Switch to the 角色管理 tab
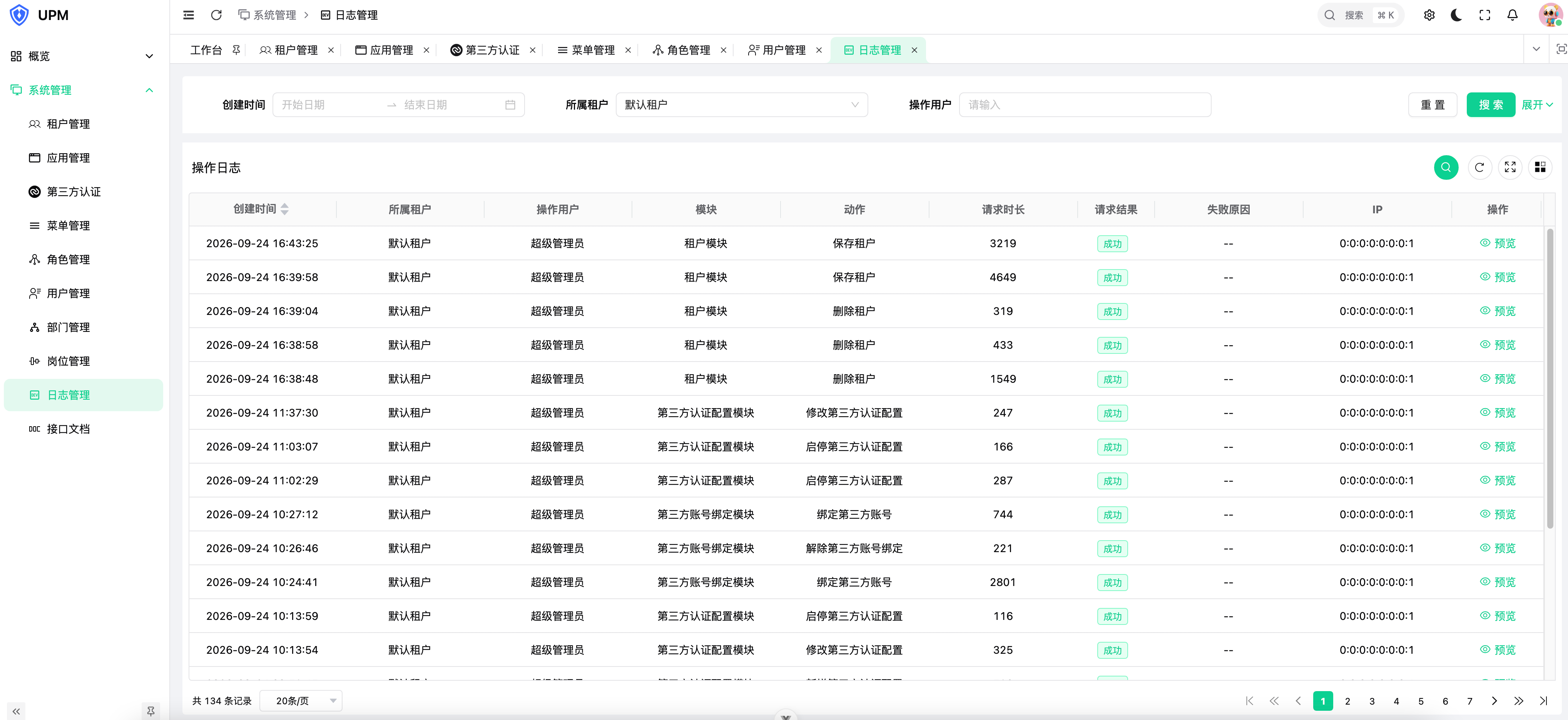Image resolution: width=1568 pixels, height=720 pixels. coord(689,50)
